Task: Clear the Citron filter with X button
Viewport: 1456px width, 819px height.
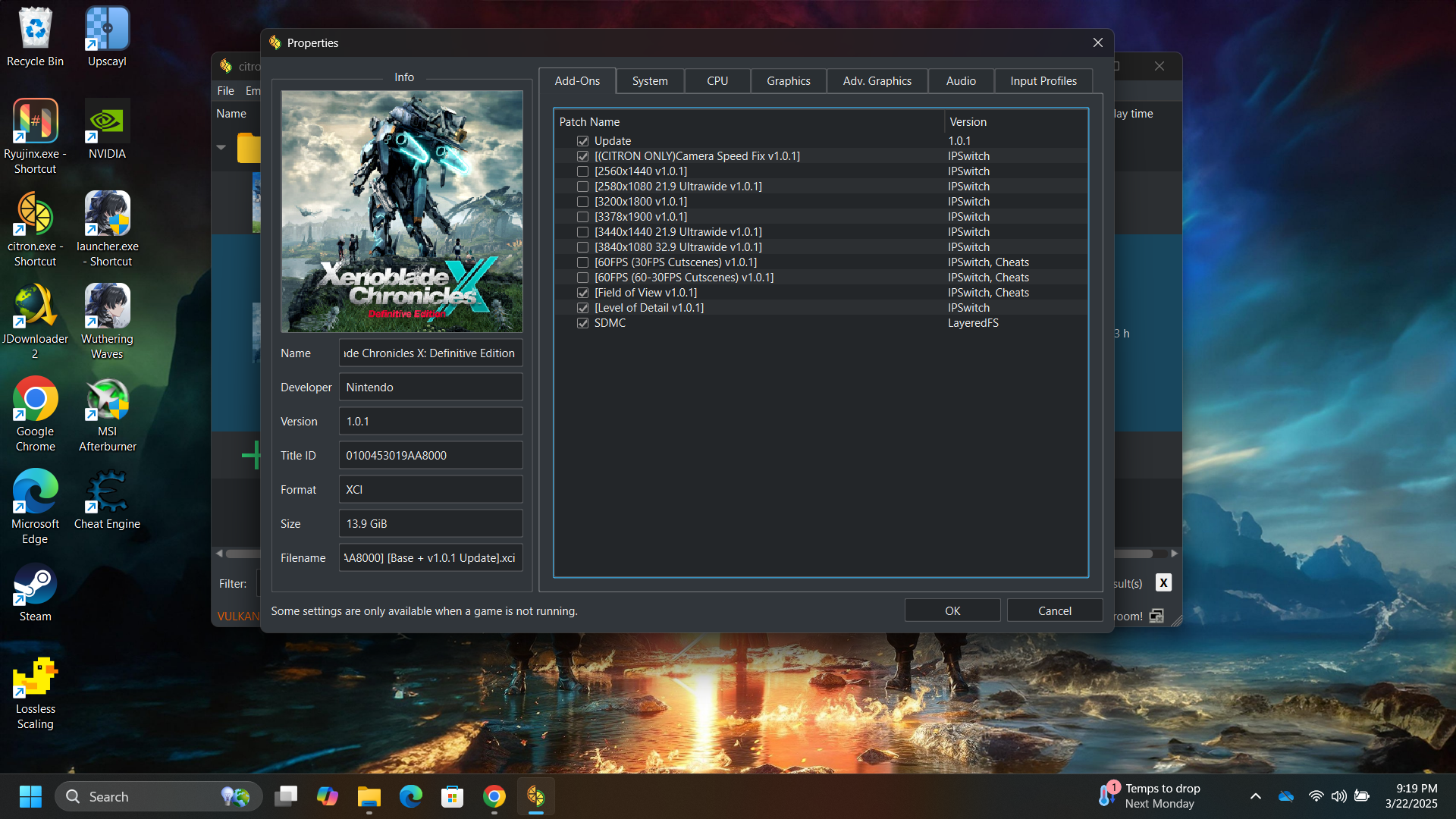Action: click(1163, 582)
